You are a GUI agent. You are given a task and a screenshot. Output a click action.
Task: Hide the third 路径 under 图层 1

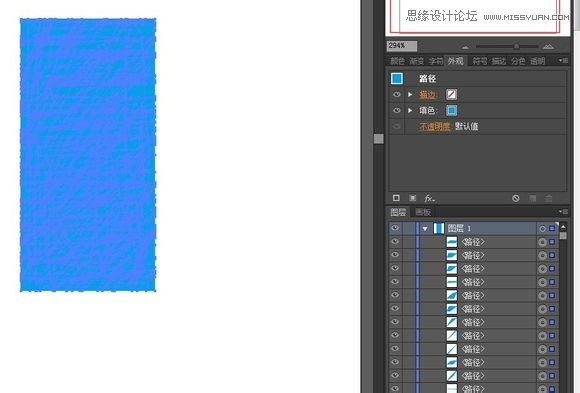(395, 268)
